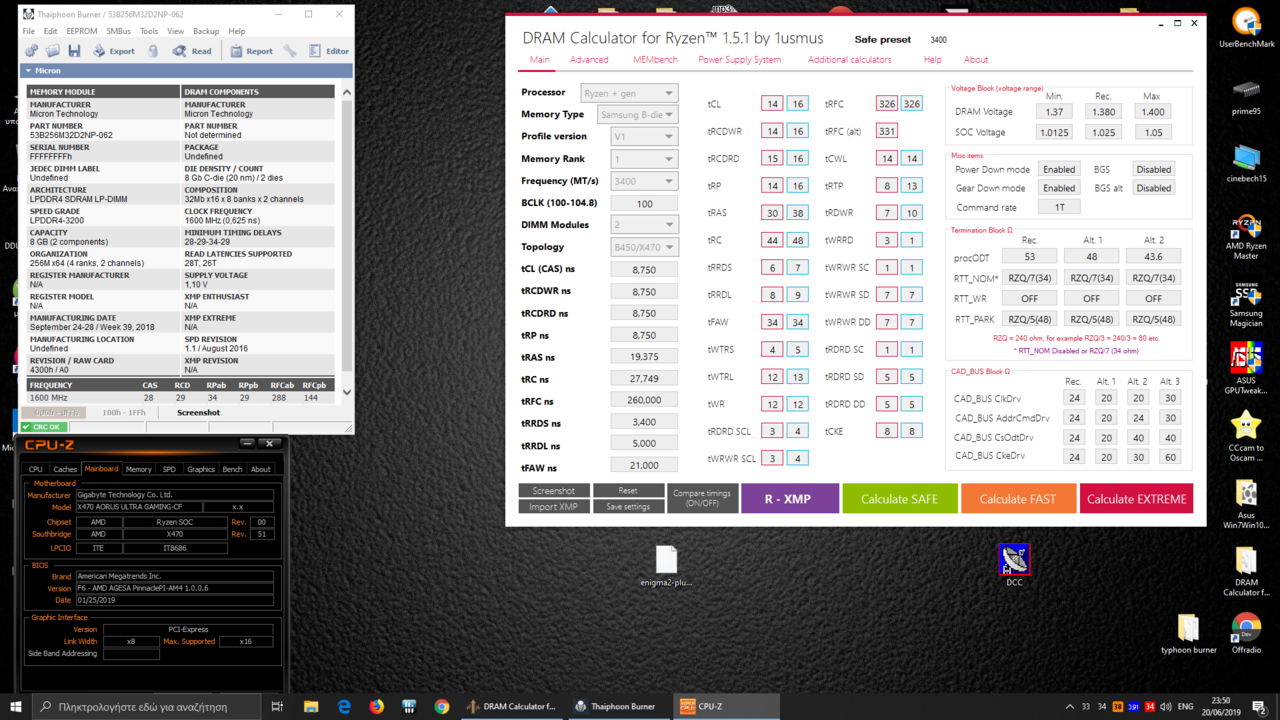Open the cinebech15 desktop icon
The width and height of the screenshot is (1280, 720).
[x=1246, y=164]
